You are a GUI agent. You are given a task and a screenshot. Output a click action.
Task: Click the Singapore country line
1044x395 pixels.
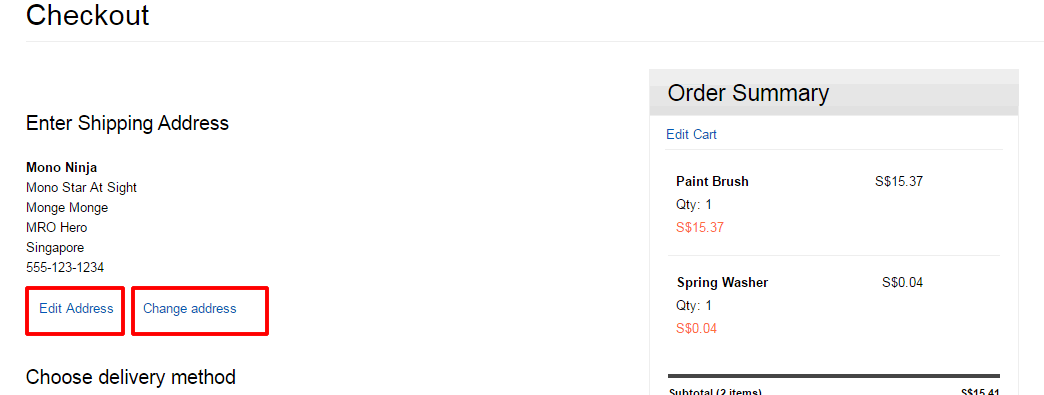point(55,248)
